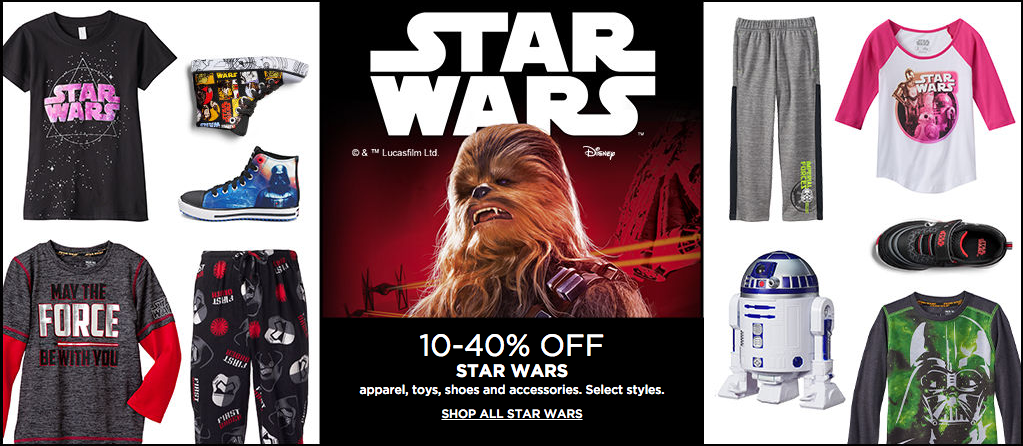Screen dimensions: 1023x446
Task: Click the bold STAR WARS subheading
Action: (512, 372)
